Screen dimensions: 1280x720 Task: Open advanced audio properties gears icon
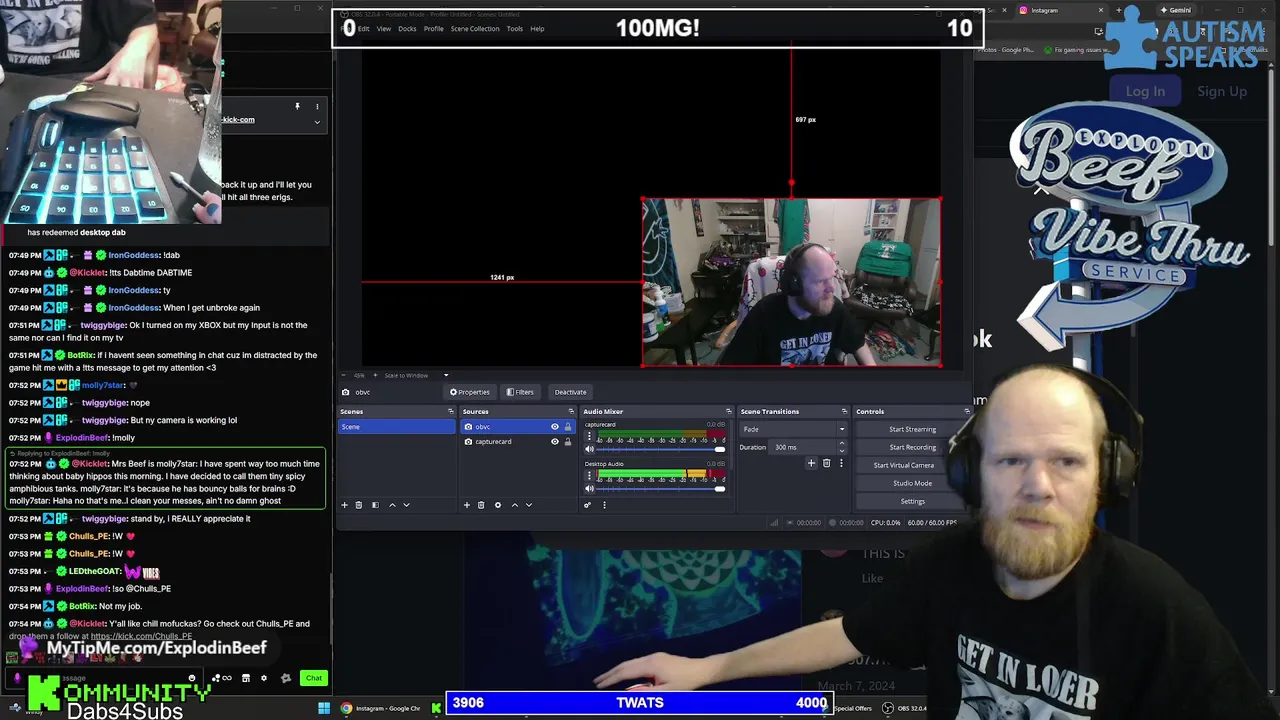(588, 505)
